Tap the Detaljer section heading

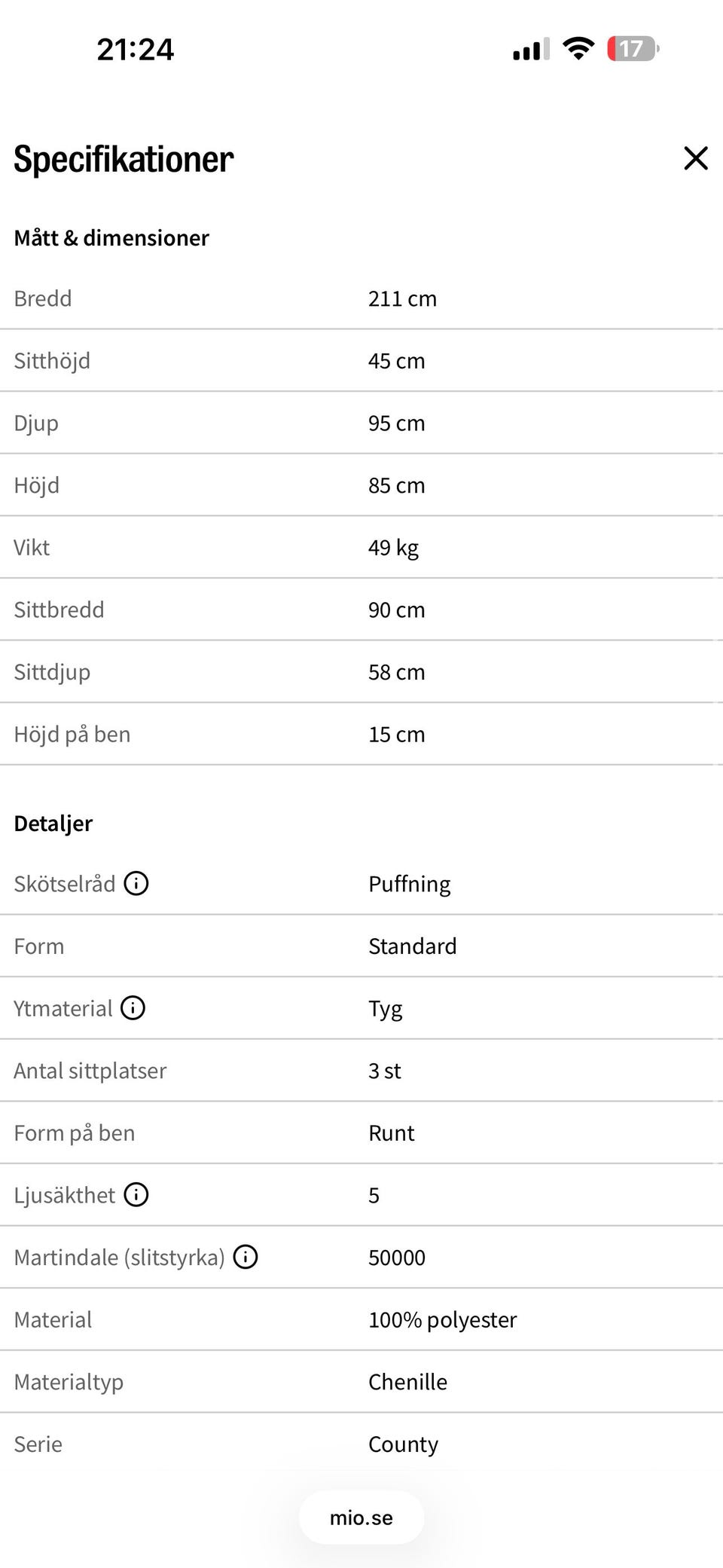53,824
